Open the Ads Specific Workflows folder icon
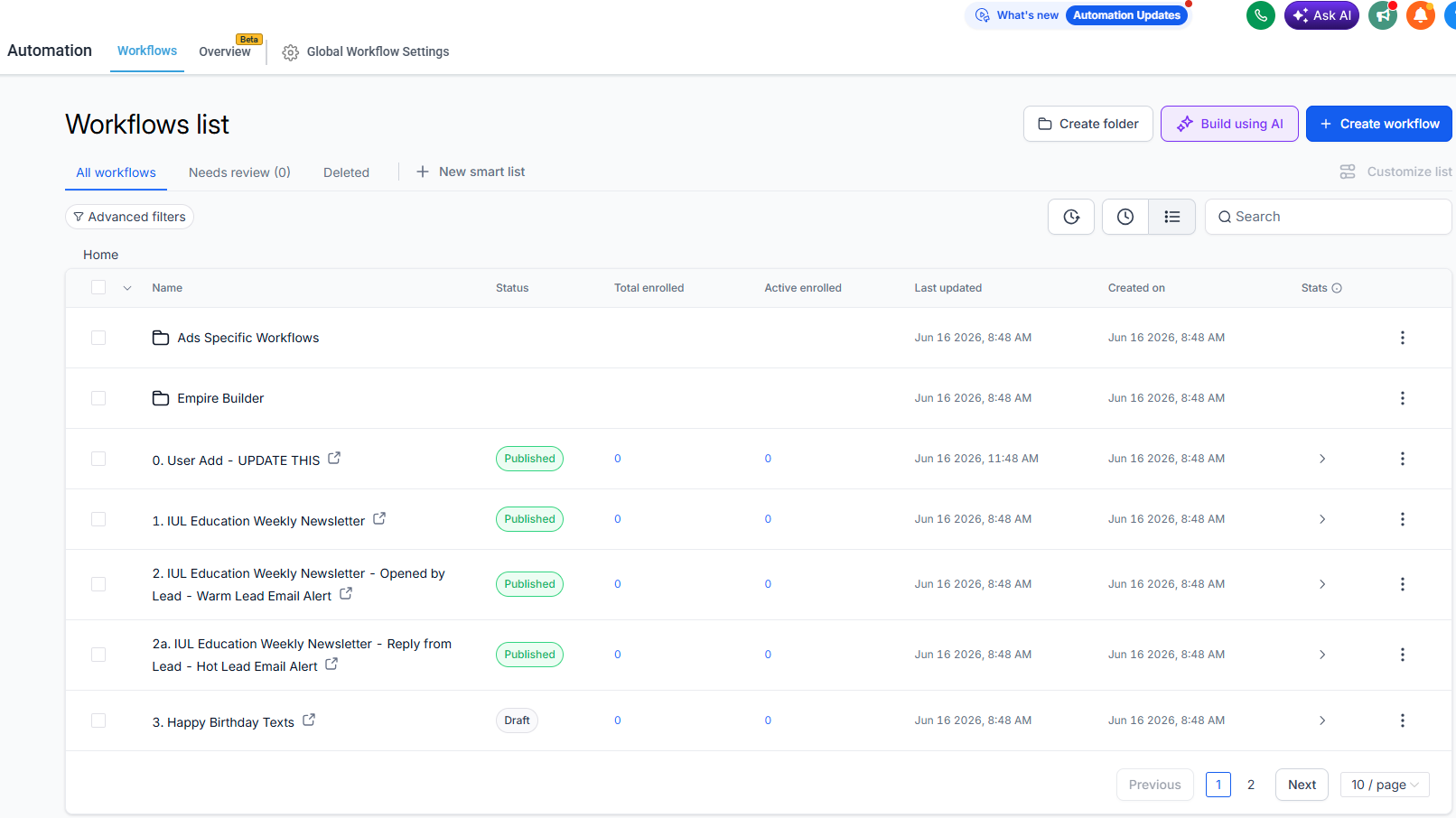Screen dimensions: 1456x818 [x=161, y=338]
